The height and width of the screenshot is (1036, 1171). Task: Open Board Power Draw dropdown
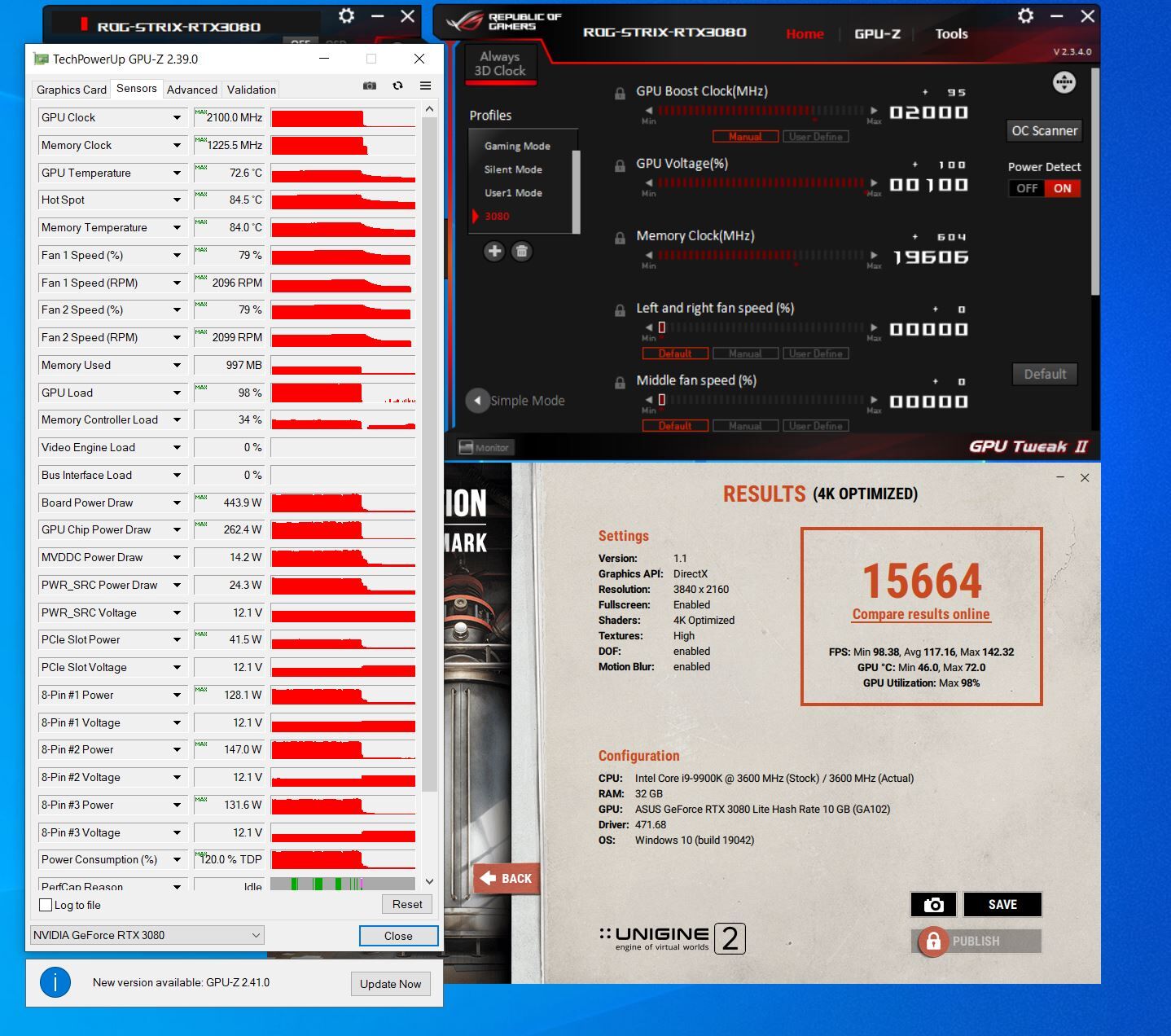(177, 503)
